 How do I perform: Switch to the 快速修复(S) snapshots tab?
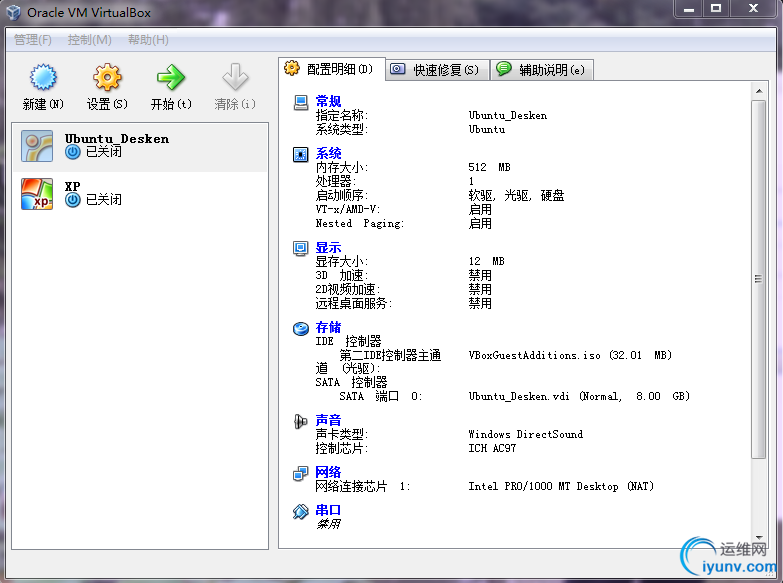(438, 69)
